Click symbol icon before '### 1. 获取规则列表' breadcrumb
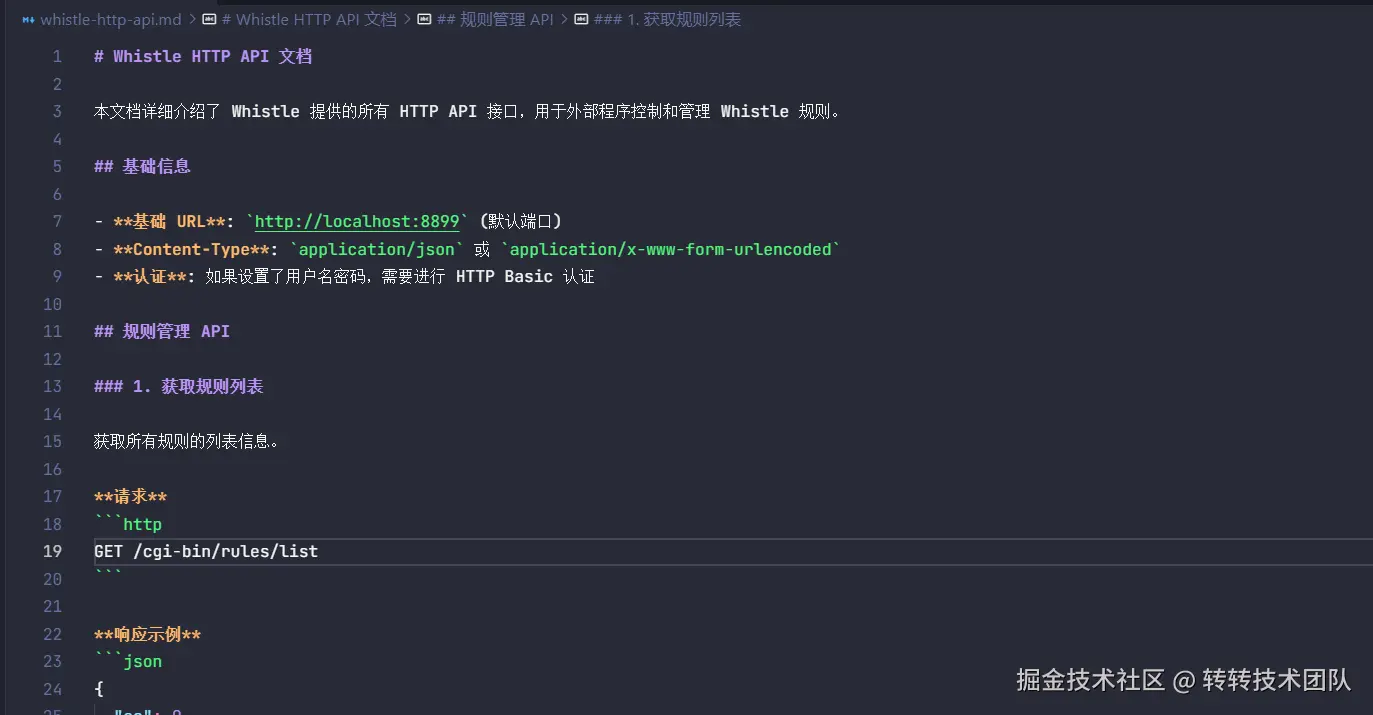Viewport: 1373px width, 715px height. click(581, 20)
